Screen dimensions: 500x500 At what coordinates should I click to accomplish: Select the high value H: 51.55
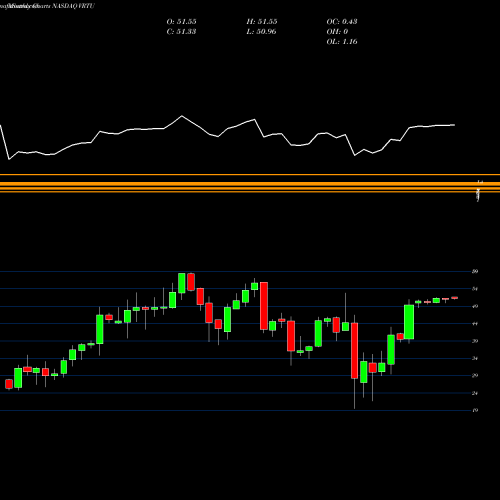click(262, 22)
